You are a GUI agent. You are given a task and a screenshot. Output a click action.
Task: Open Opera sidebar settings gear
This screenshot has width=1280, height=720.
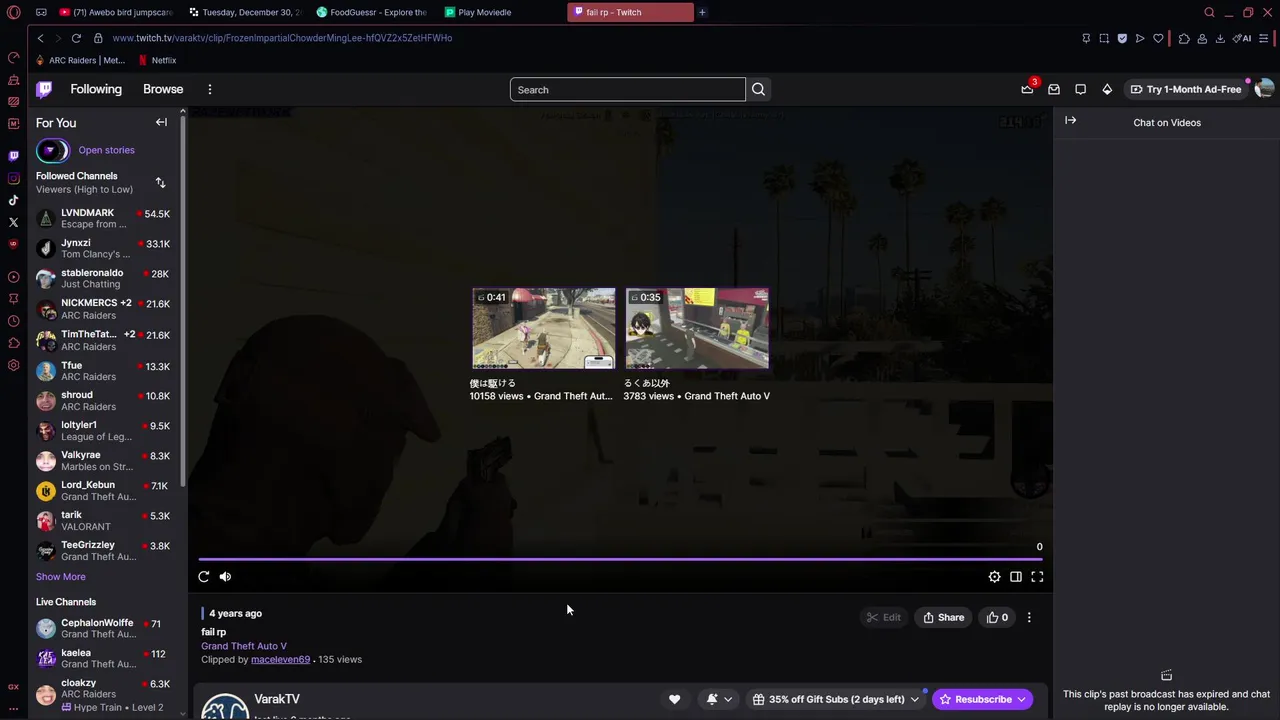coord(13,365)
